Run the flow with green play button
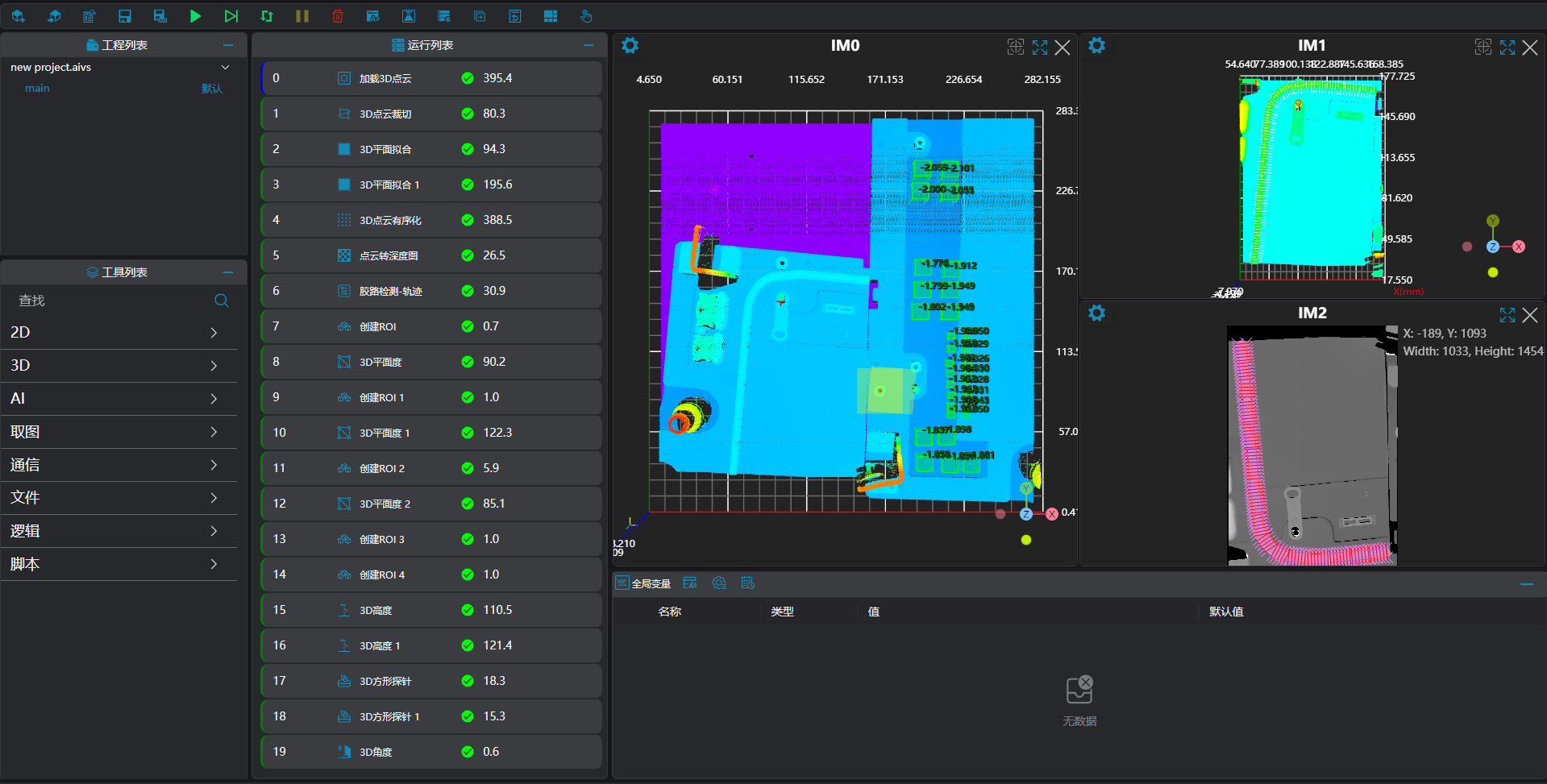Viewport: 1547px width, 784px height. click(x=195, y=16)
